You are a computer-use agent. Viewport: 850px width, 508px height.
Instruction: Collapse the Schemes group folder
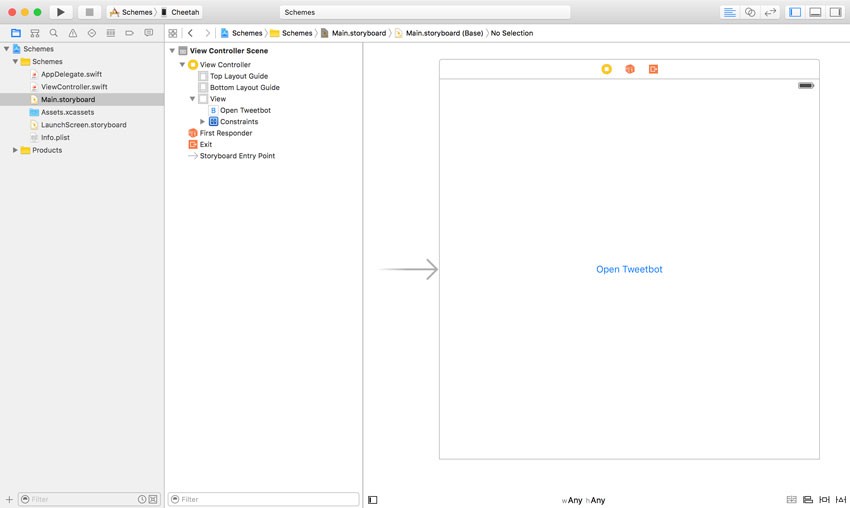[x=15, y=61]
